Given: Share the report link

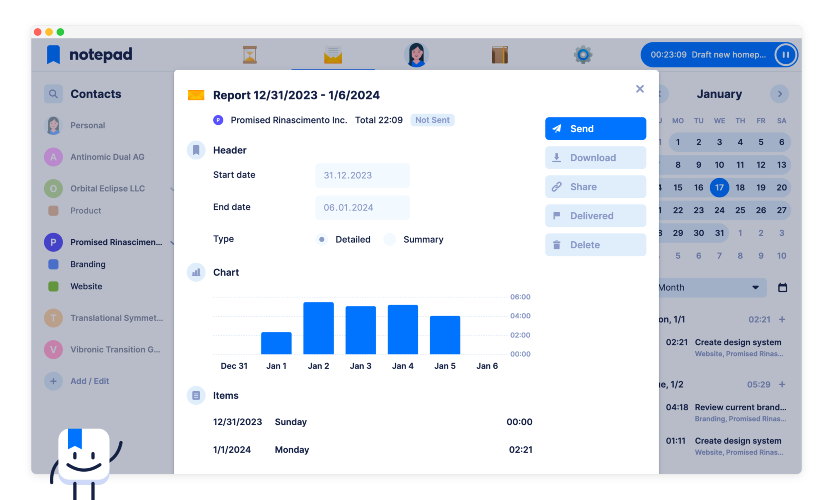Looking at the screenshot, I should (x=595, y=187).
